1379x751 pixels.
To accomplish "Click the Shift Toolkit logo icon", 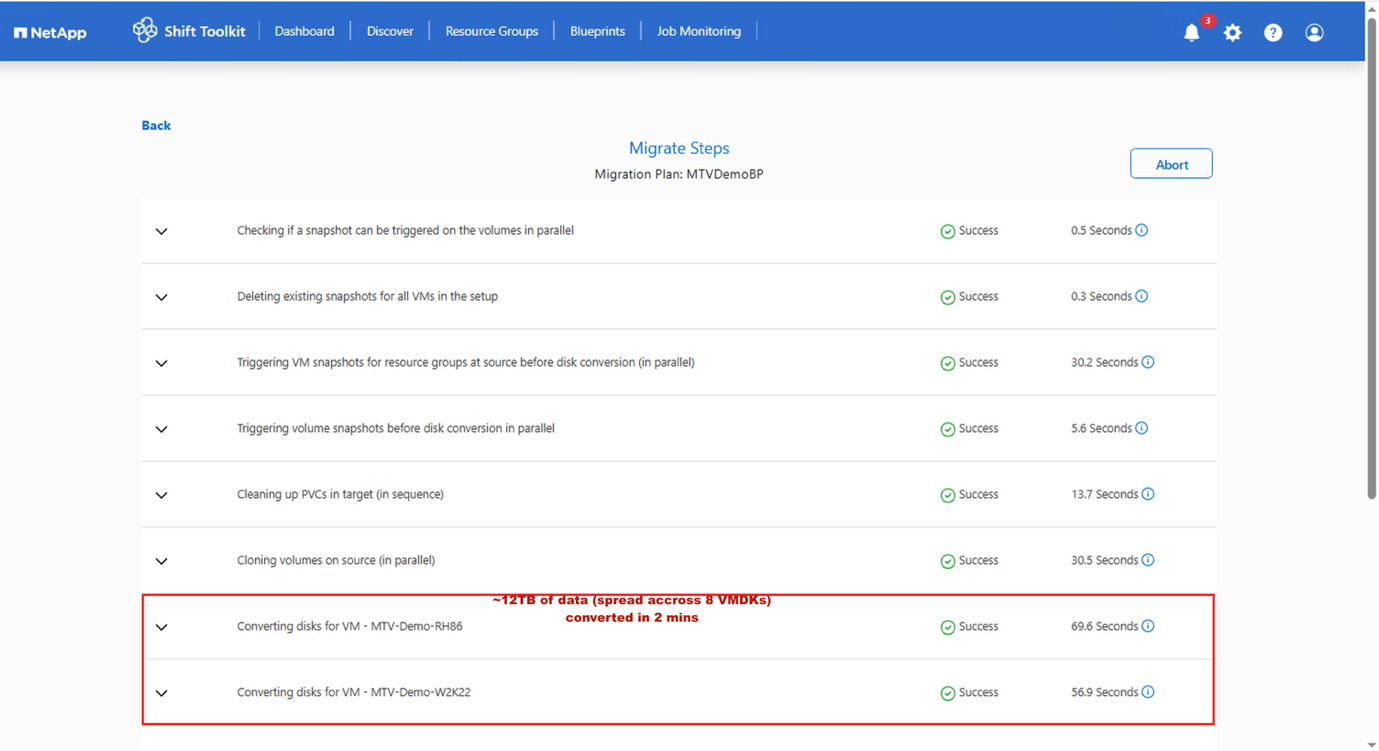I will 145,31.
